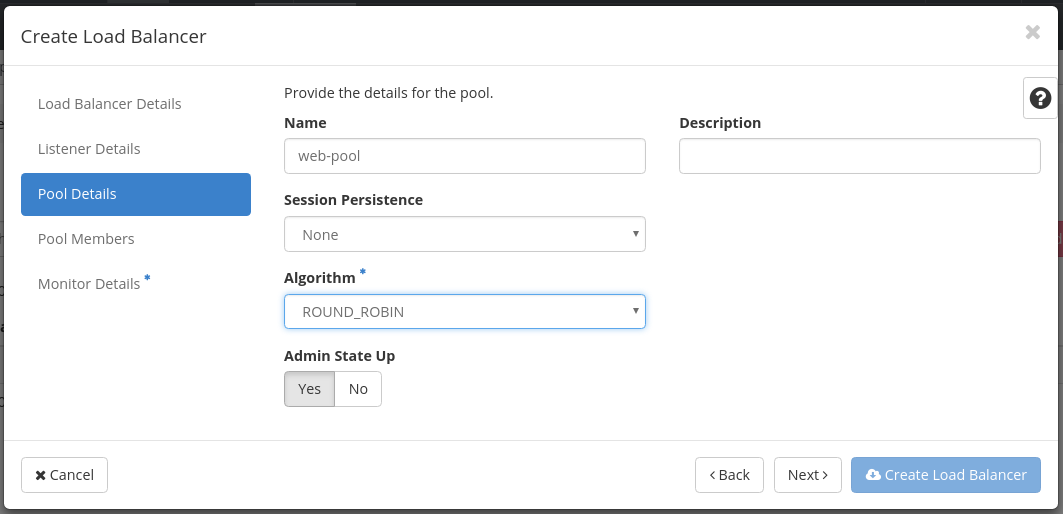Close dialog with the X icon
Viewport: 1063px width, 514px height.
1032,32
